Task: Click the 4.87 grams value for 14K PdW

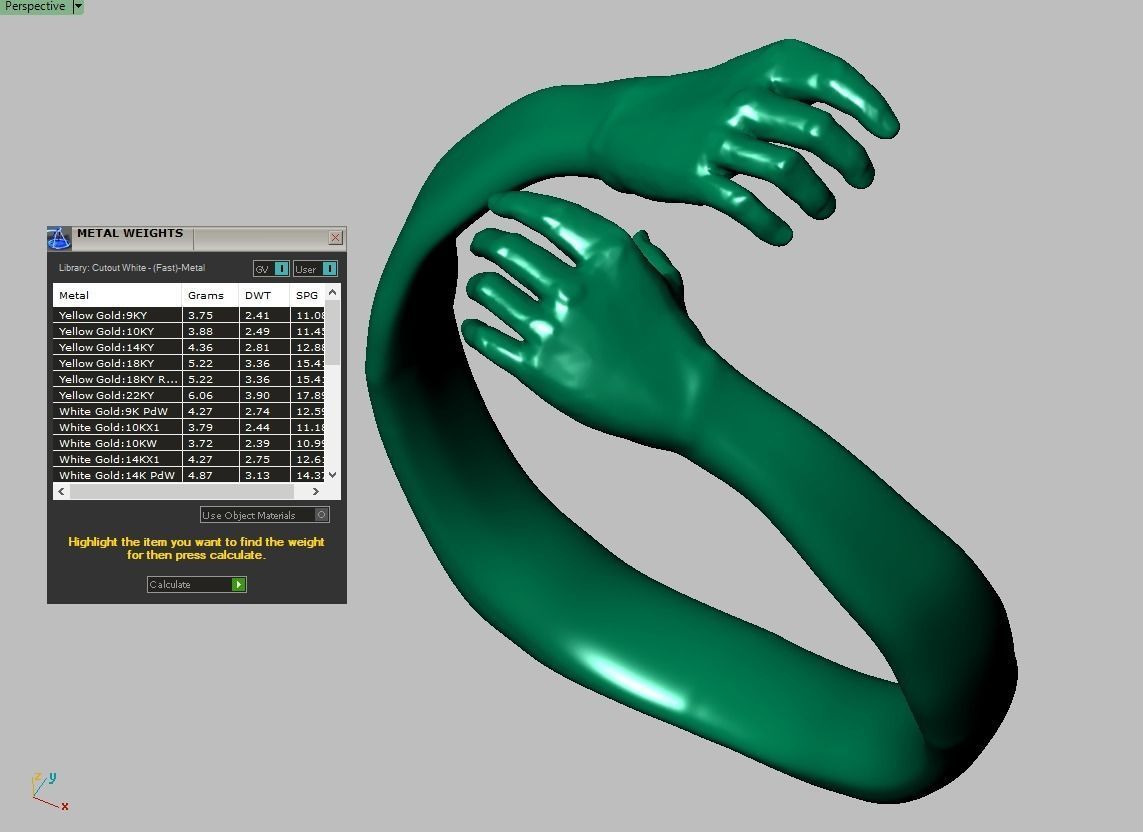Action: (x=200, y=475)
